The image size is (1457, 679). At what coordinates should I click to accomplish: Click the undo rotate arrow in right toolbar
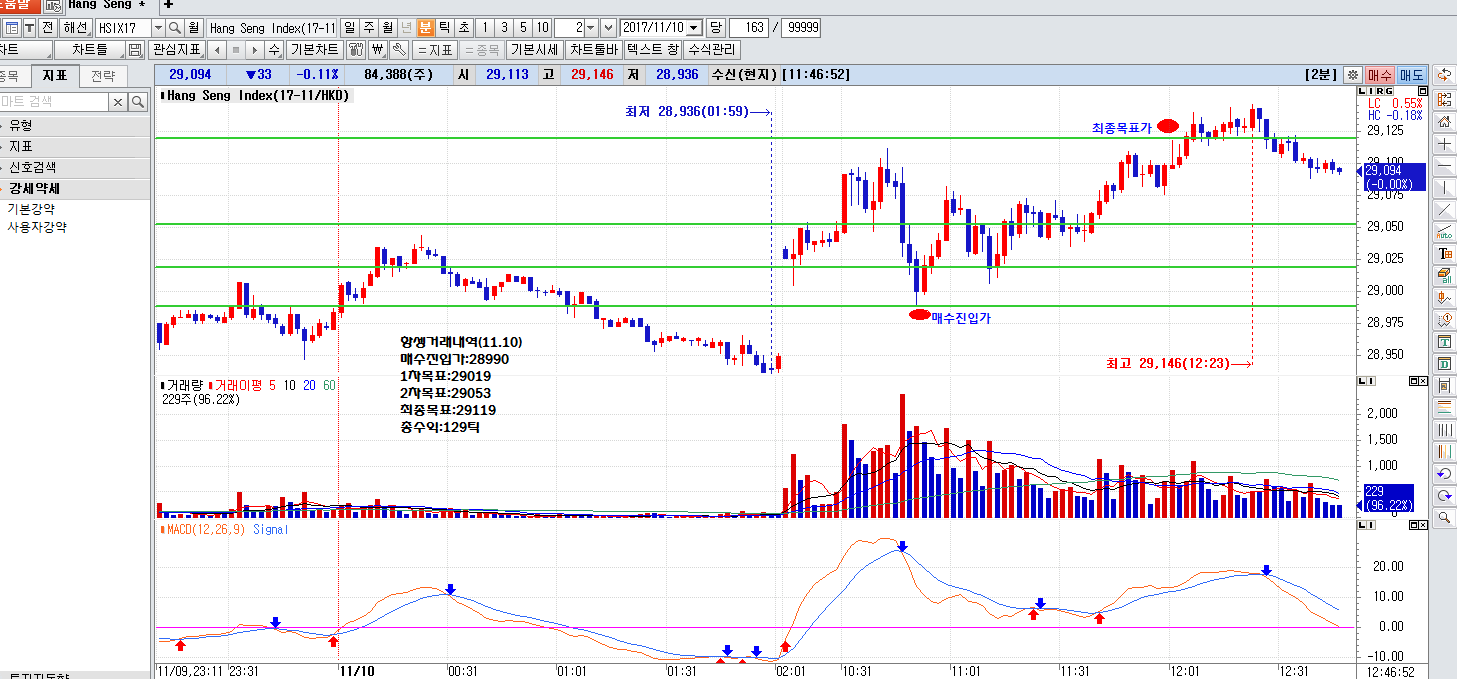click(x=1444, y=473)
